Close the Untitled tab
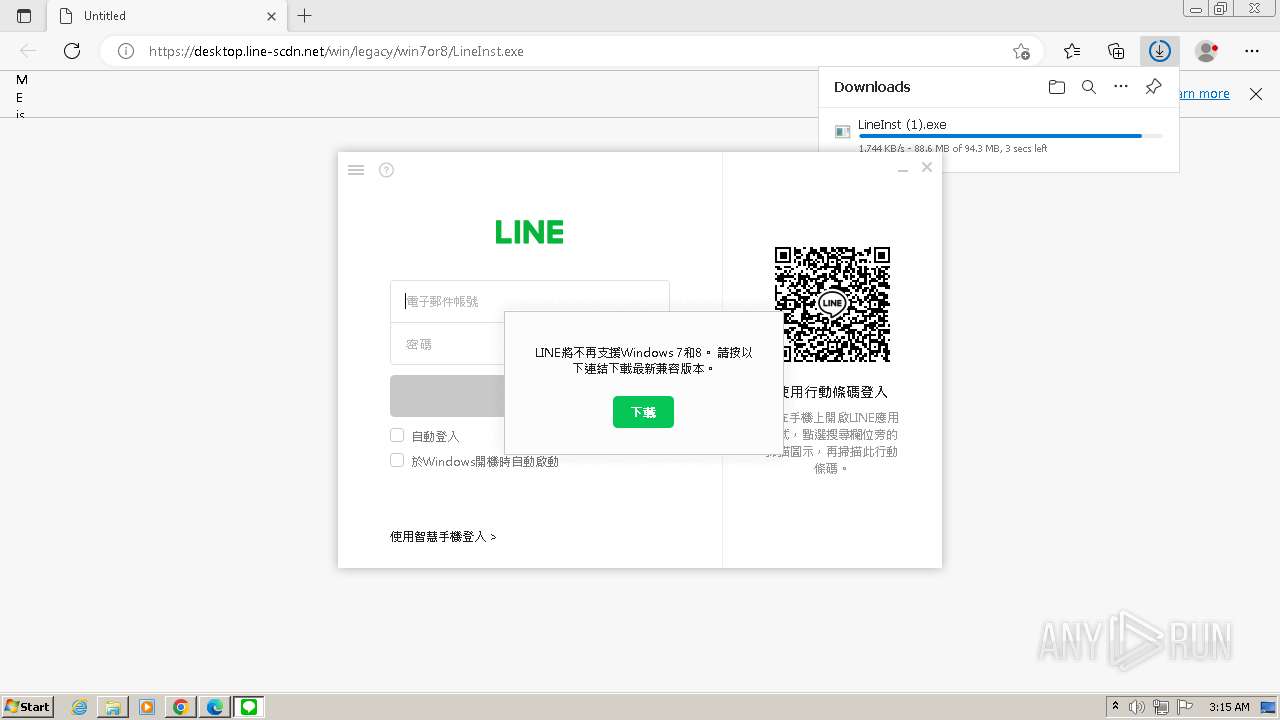Image resolution: width=1280 pixels, height=720 pixels. coord(272,16)
